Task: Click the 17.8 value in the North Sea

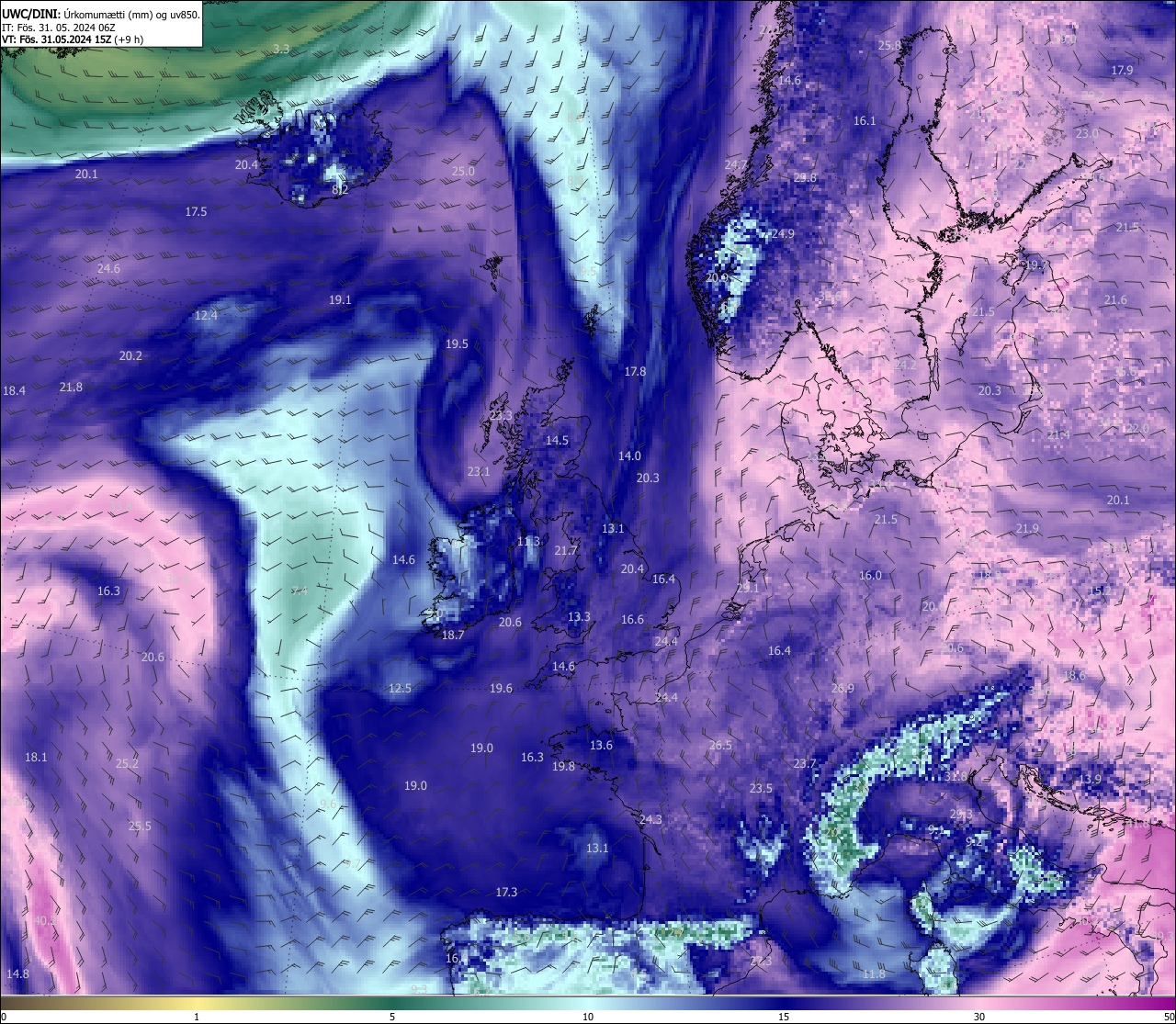Action: click(x=635, y=371)
